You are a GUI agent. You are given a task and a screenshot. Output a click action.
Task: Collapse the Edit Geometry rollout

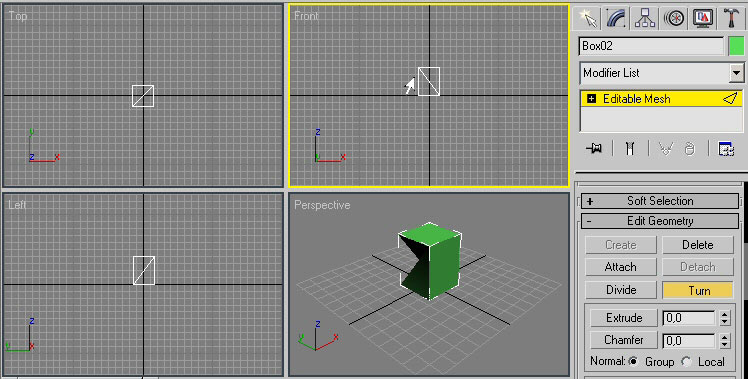point(660,221)
